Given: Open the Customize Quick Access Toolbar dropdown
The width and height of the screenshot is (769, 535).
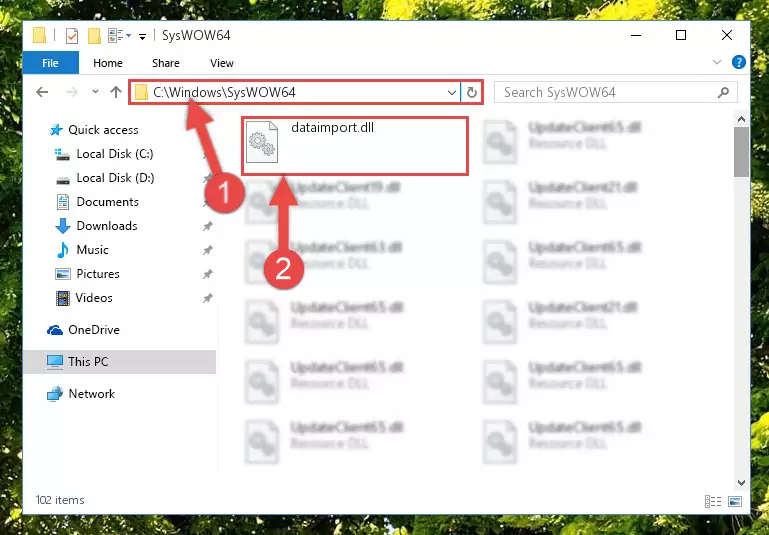Looking at the screenshot, I should tap(142, 36).
